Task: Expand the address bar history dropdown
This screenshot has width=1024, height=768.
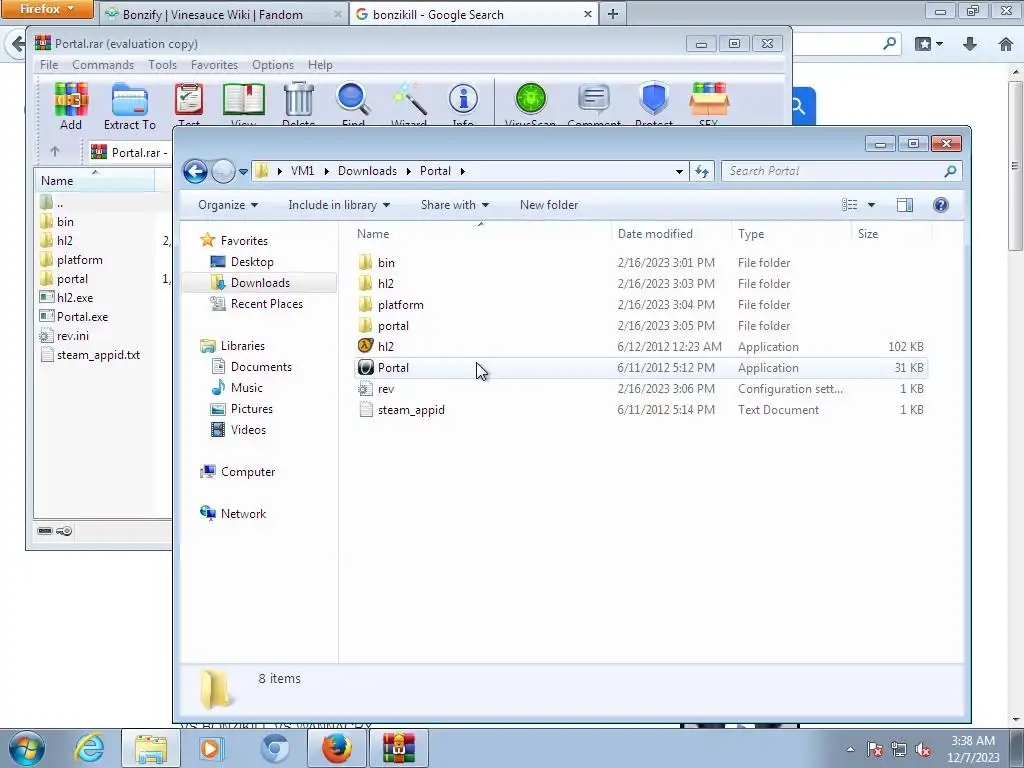Action: point(679,171)
